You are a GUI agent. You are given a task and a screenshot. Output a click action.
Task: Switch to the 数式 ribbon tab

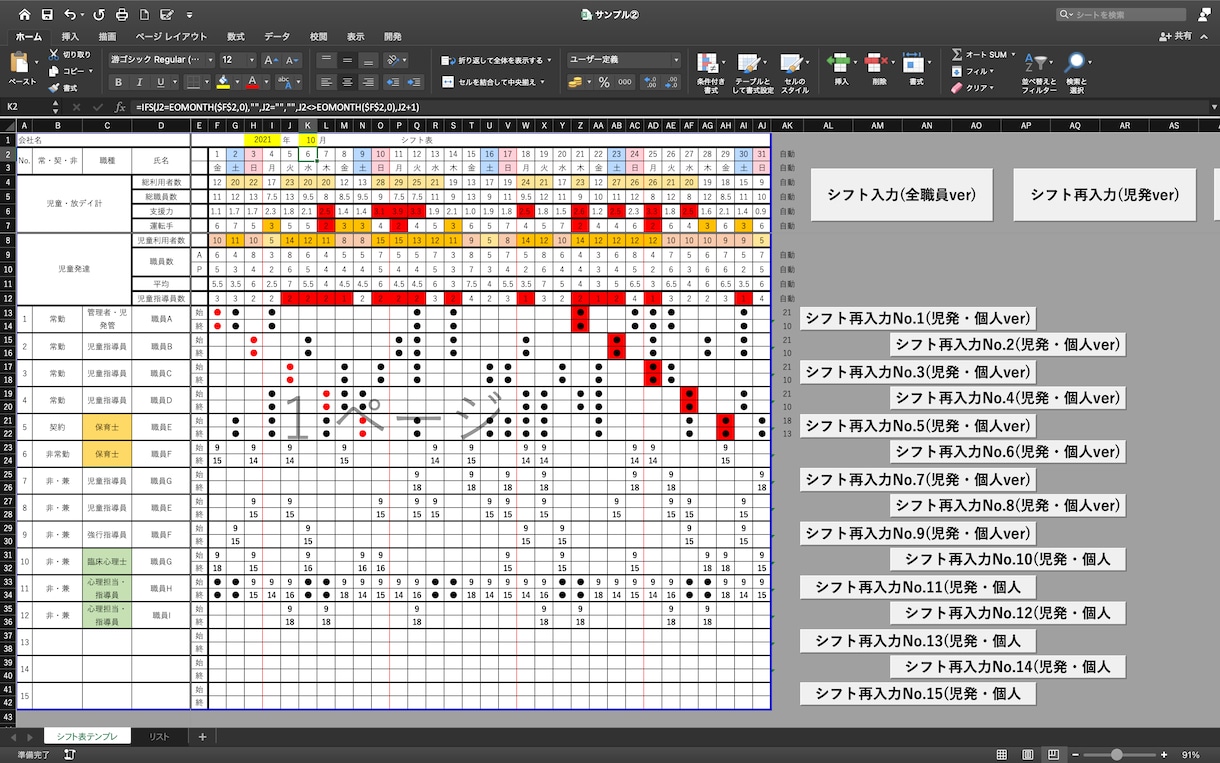(x=235, y=36)
